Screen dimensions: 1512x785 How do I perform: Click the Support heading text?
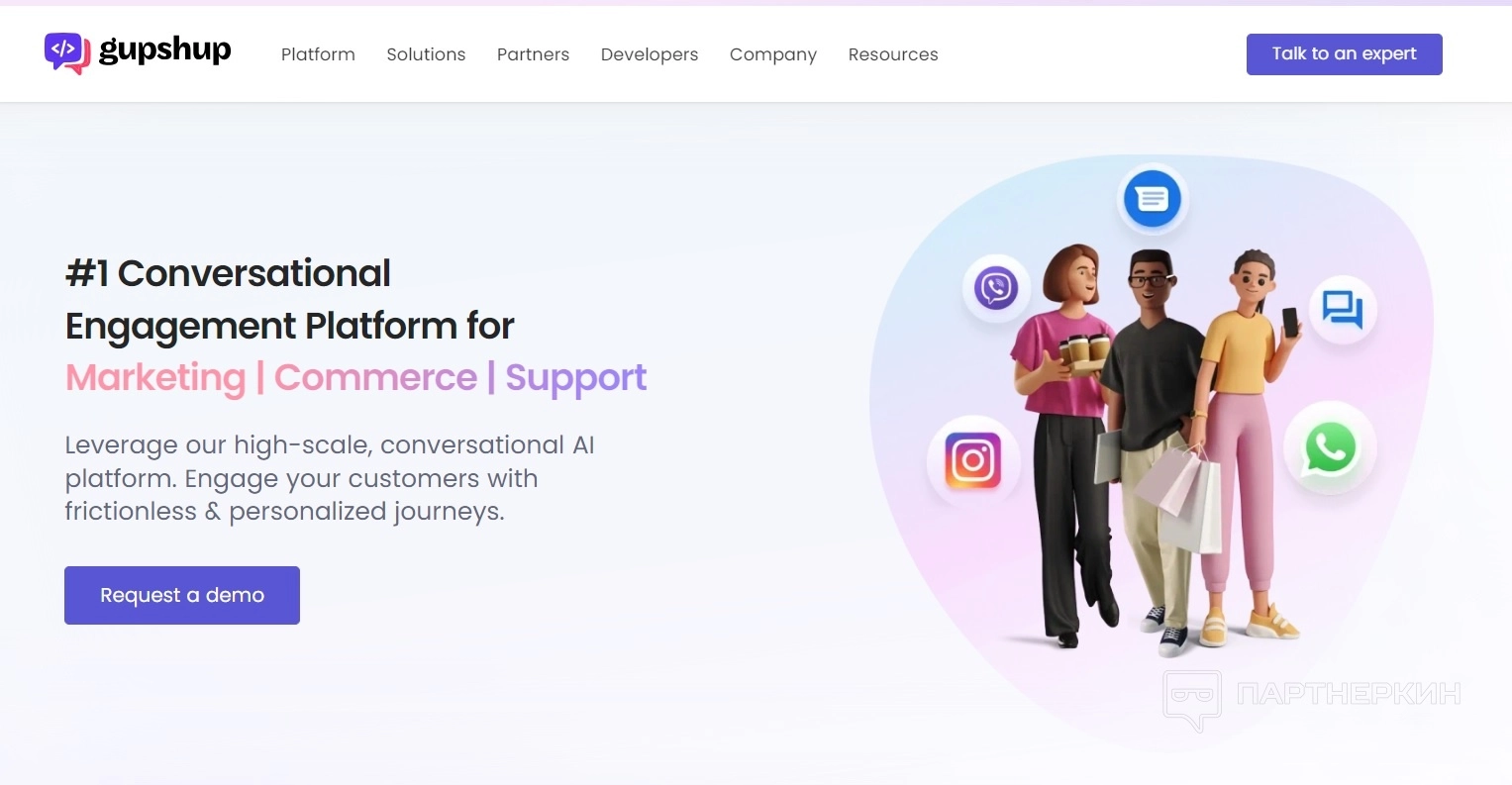[576, 378]
